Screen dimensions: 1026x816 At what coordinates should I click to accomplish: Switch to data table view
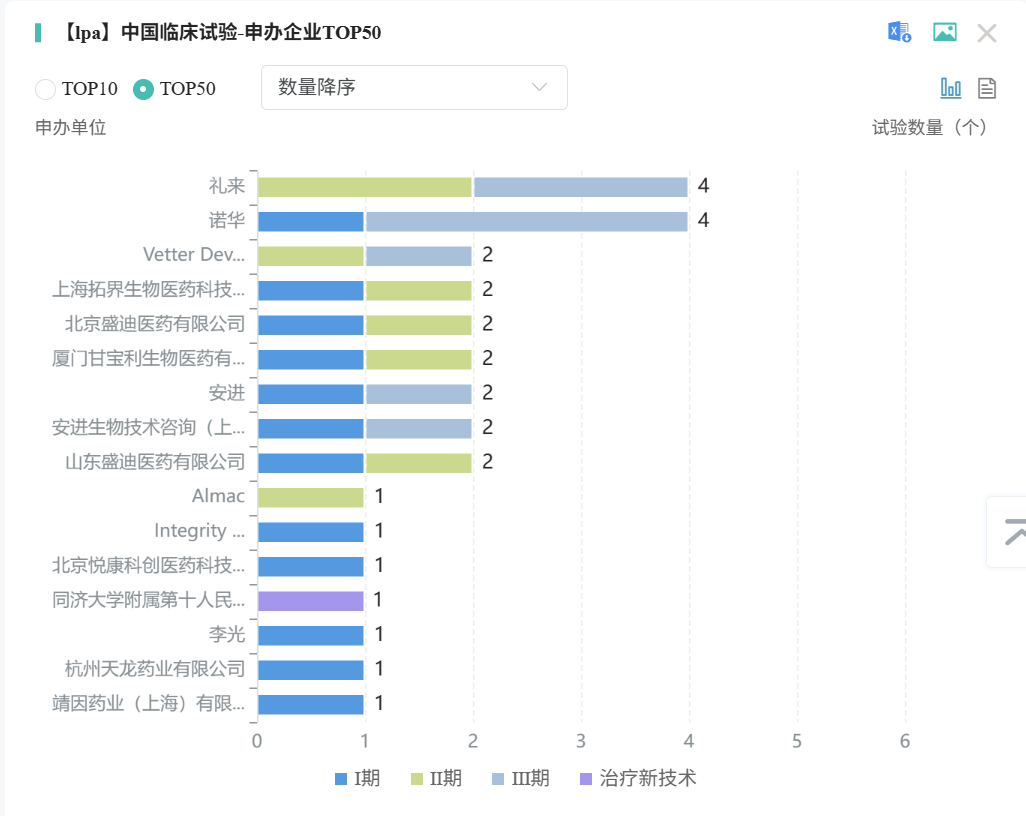(x=987, y=88)
